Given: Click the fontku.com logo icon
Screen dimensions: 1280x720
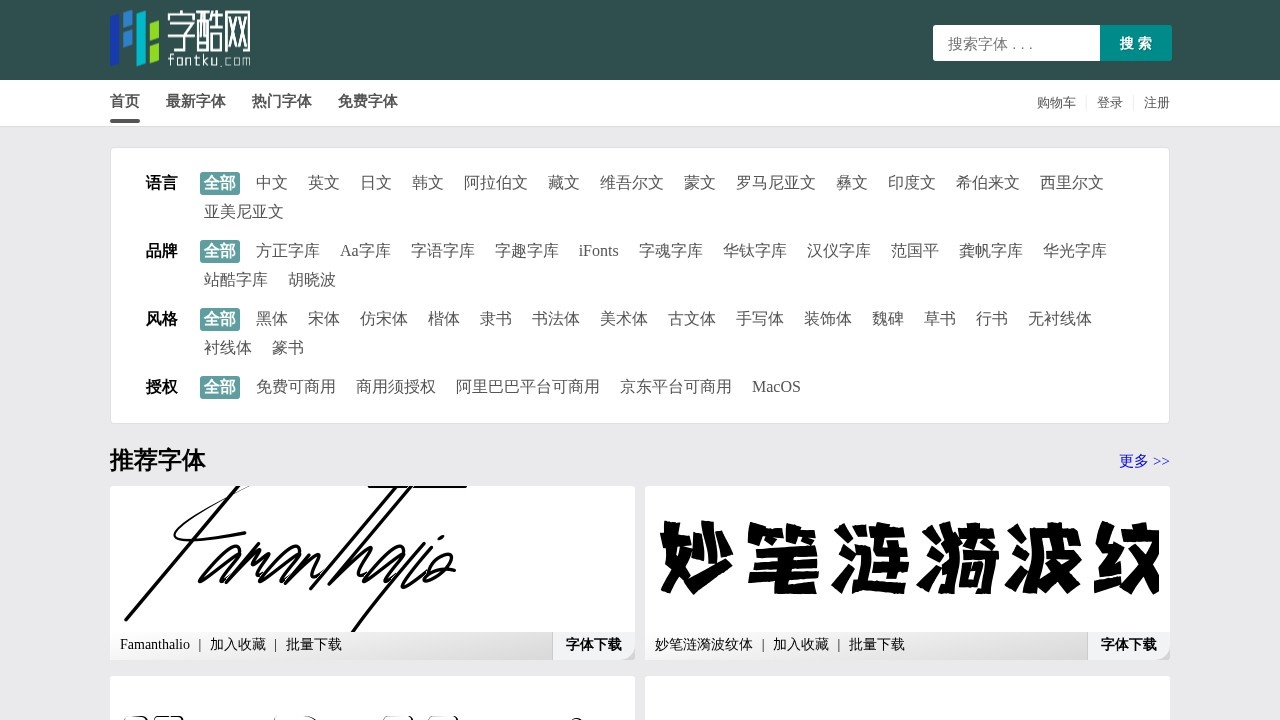Looking at the screenshot, I should point(134,38).
